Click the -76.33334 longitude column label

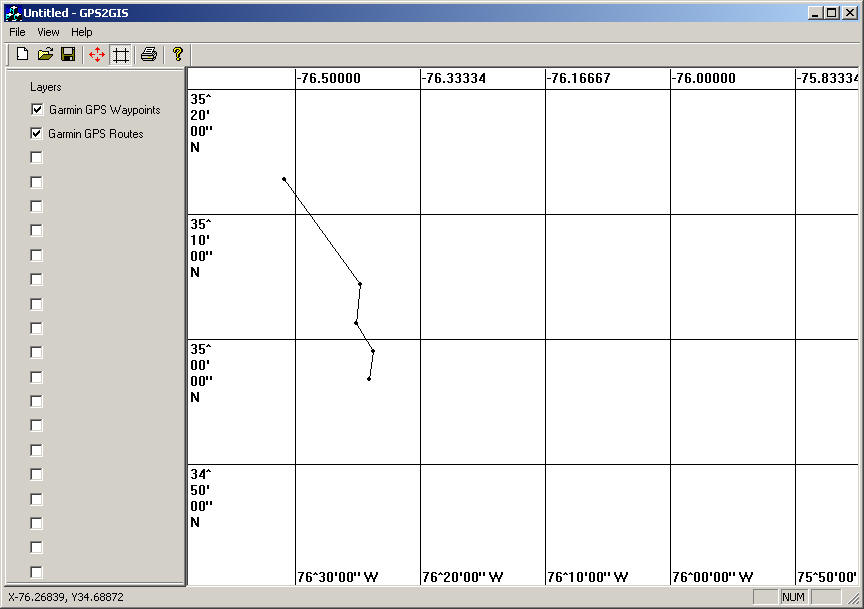(454, 78)
